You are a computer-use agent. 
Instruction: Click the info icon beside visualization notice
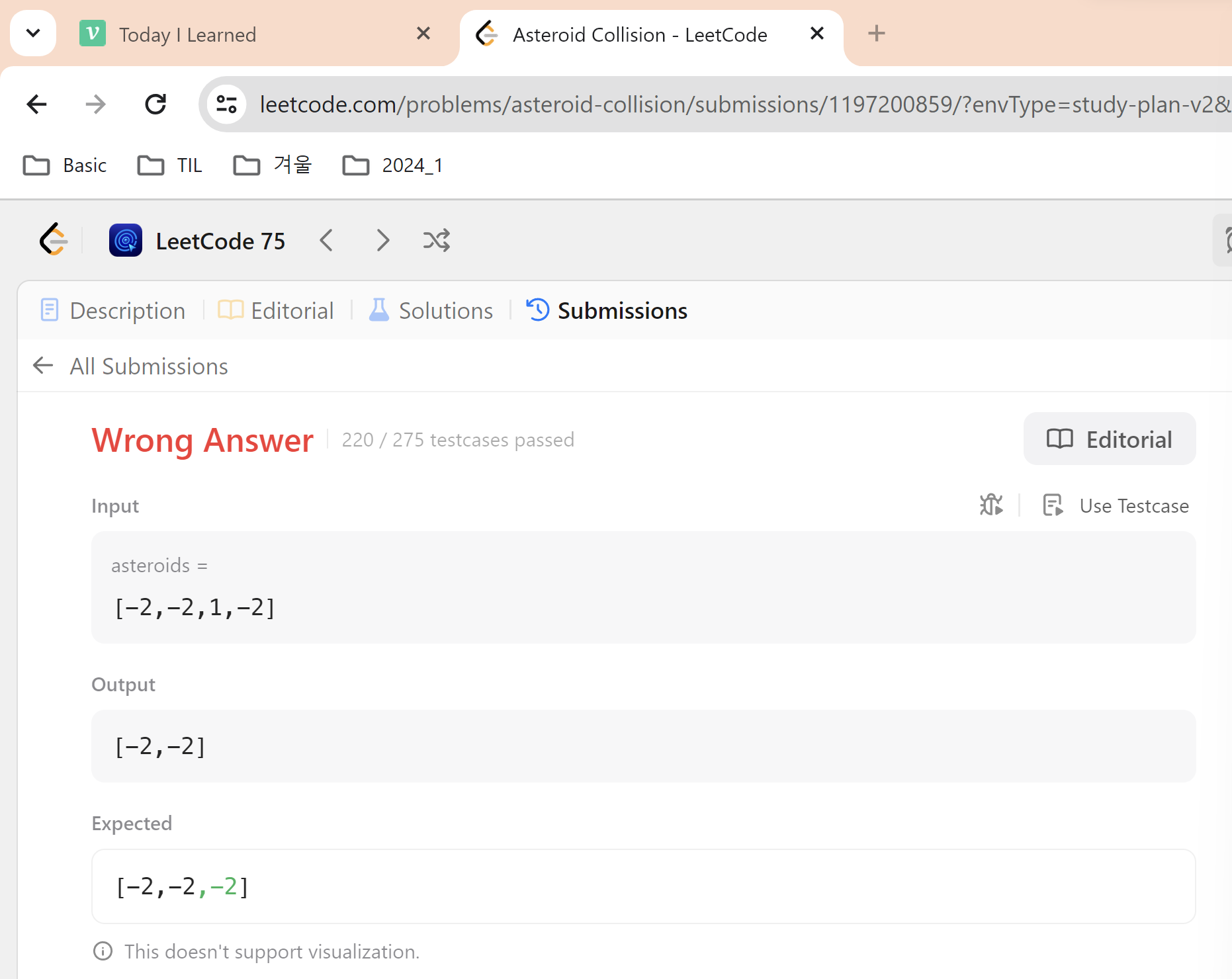pos(103,951)
